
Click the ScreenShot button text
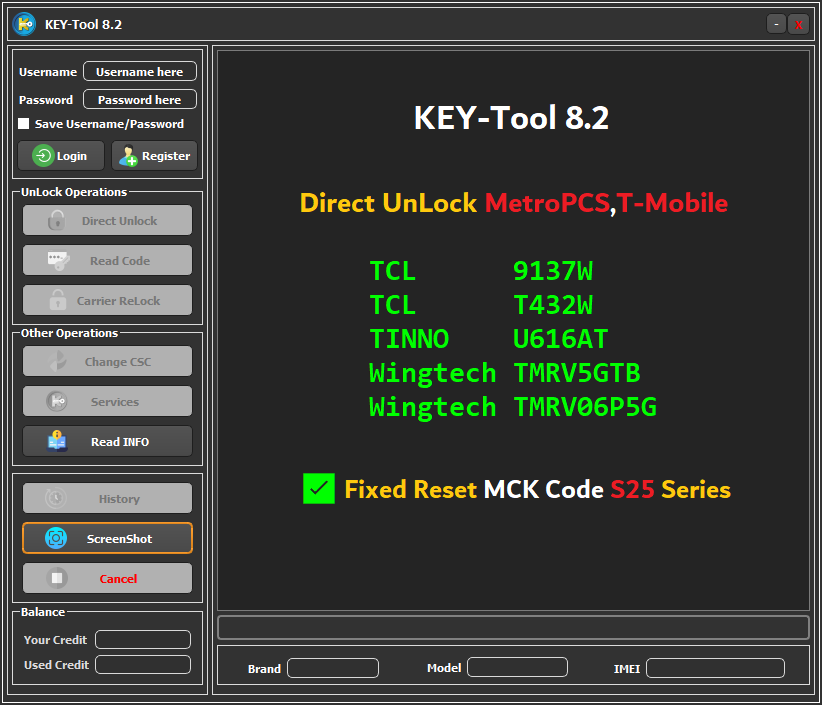tap(120, 539)
